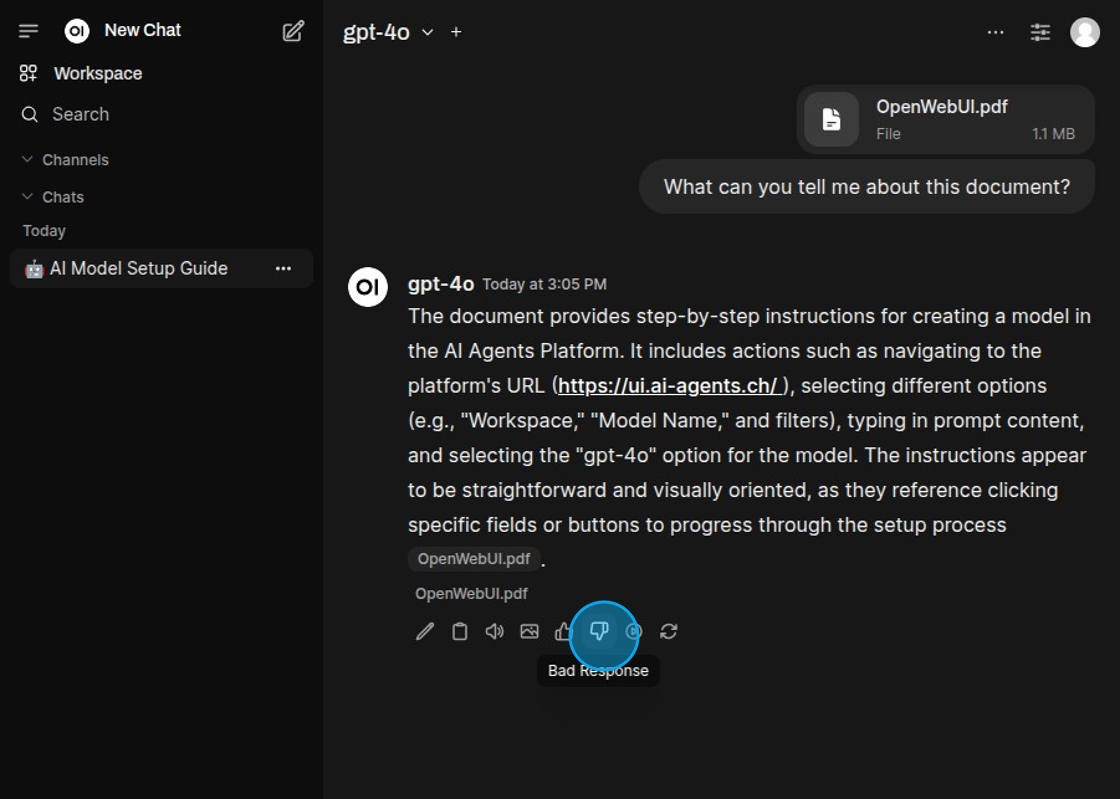
Task: Copy the response with the clipboard icon
Action: 460,631
